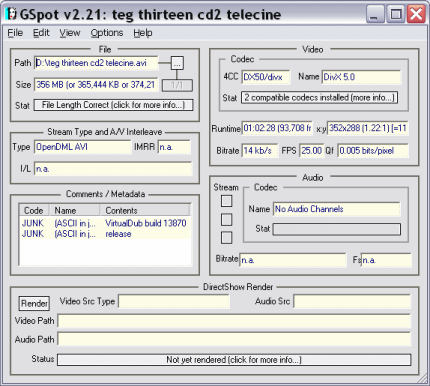Tick the second audio Stream checkbox
This screenshot has height=386, width=430.
point(227,219)
